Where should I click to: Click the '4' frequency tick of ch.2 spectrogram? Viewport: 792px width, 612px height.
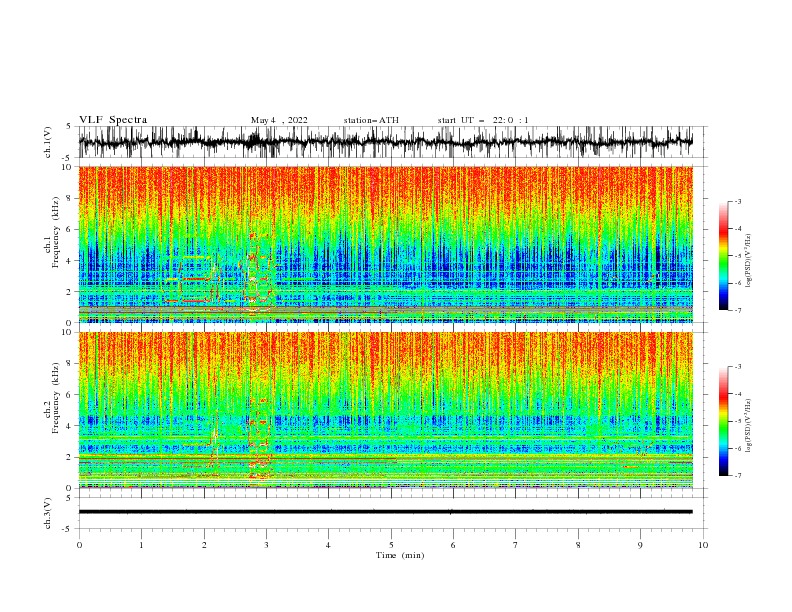point(69,426)
